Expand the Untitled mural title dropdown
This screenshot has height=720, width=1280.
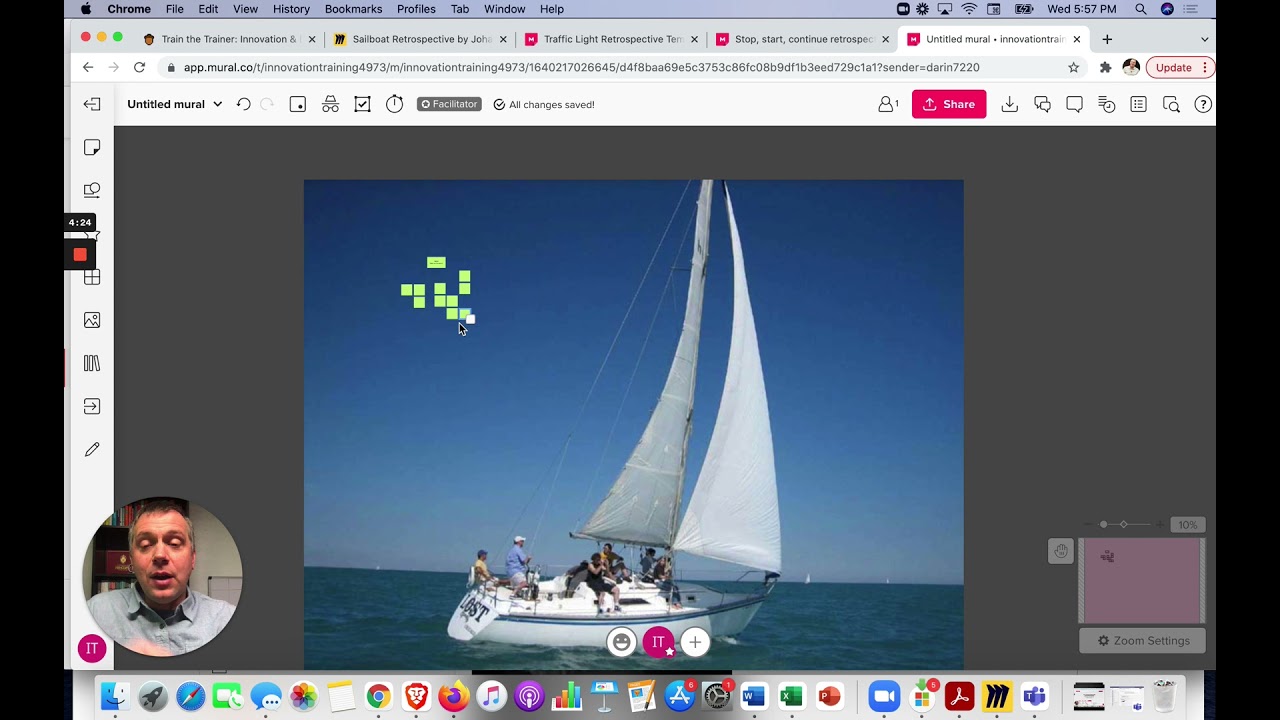point(217,104)
